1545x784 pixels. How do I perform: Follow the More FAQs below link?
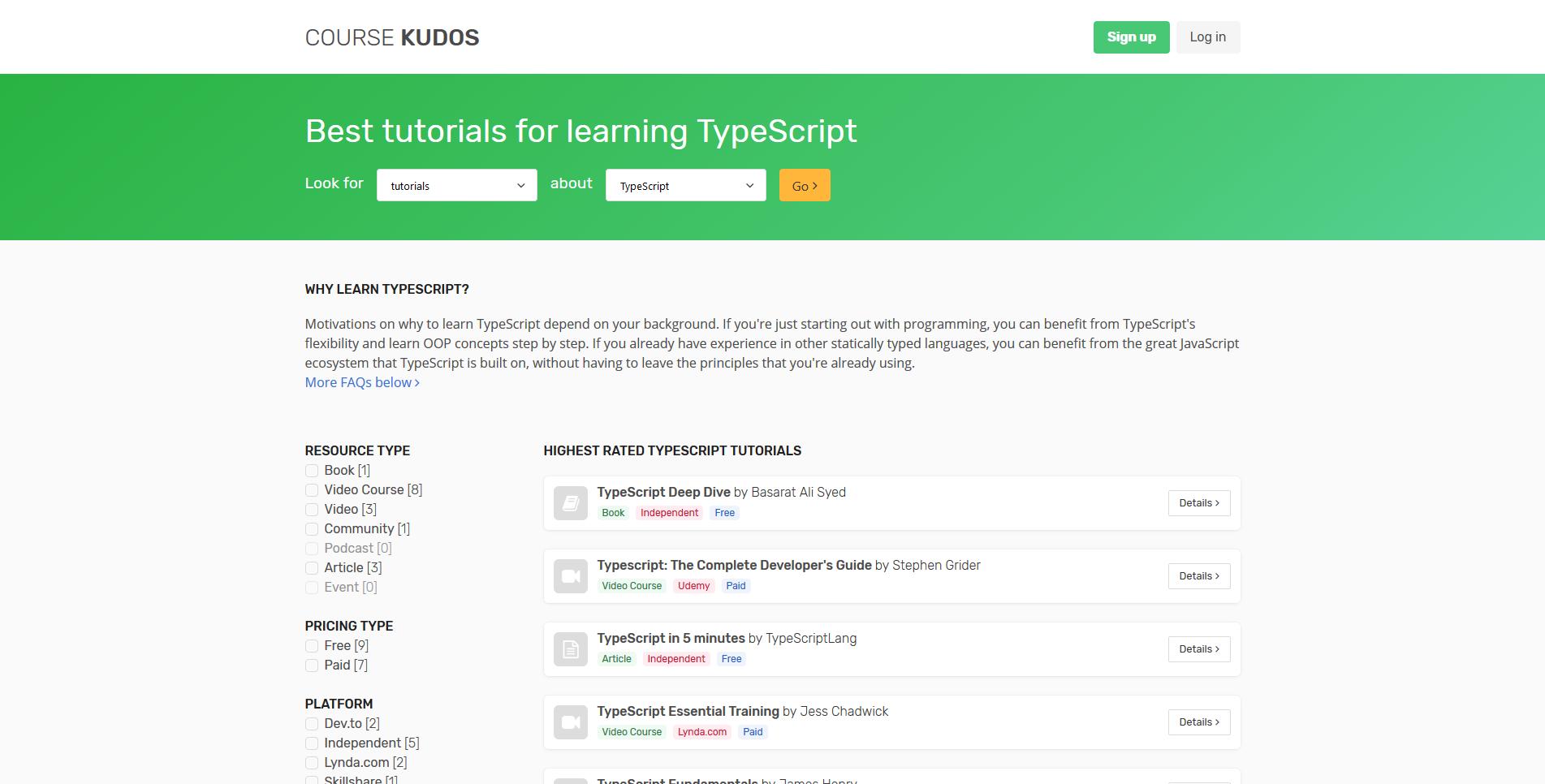pyautogui.click(x=362, y=382)
